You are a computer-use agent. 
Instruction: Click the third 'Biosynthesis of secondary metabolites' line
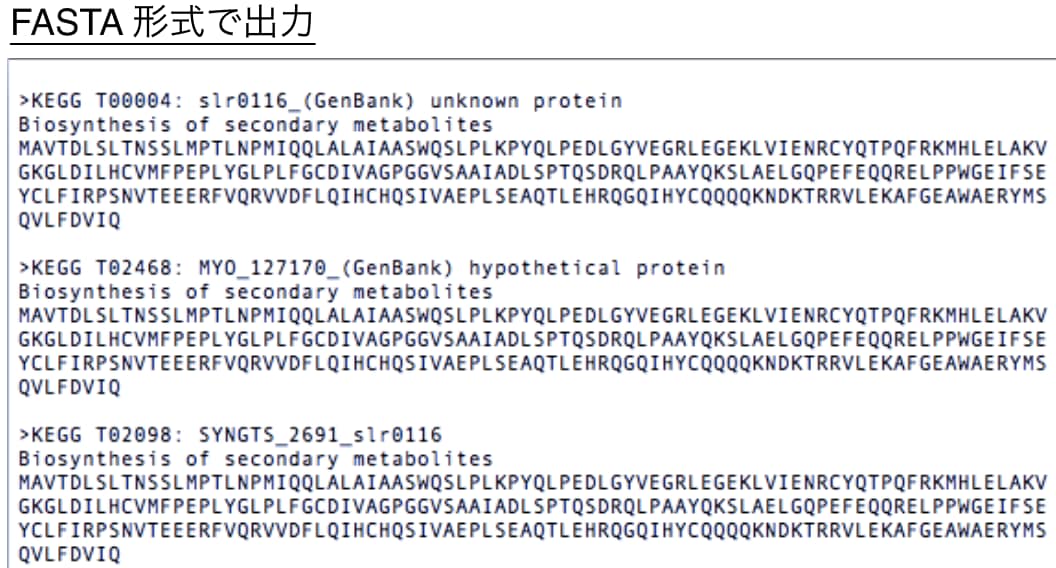pos(255,459)
